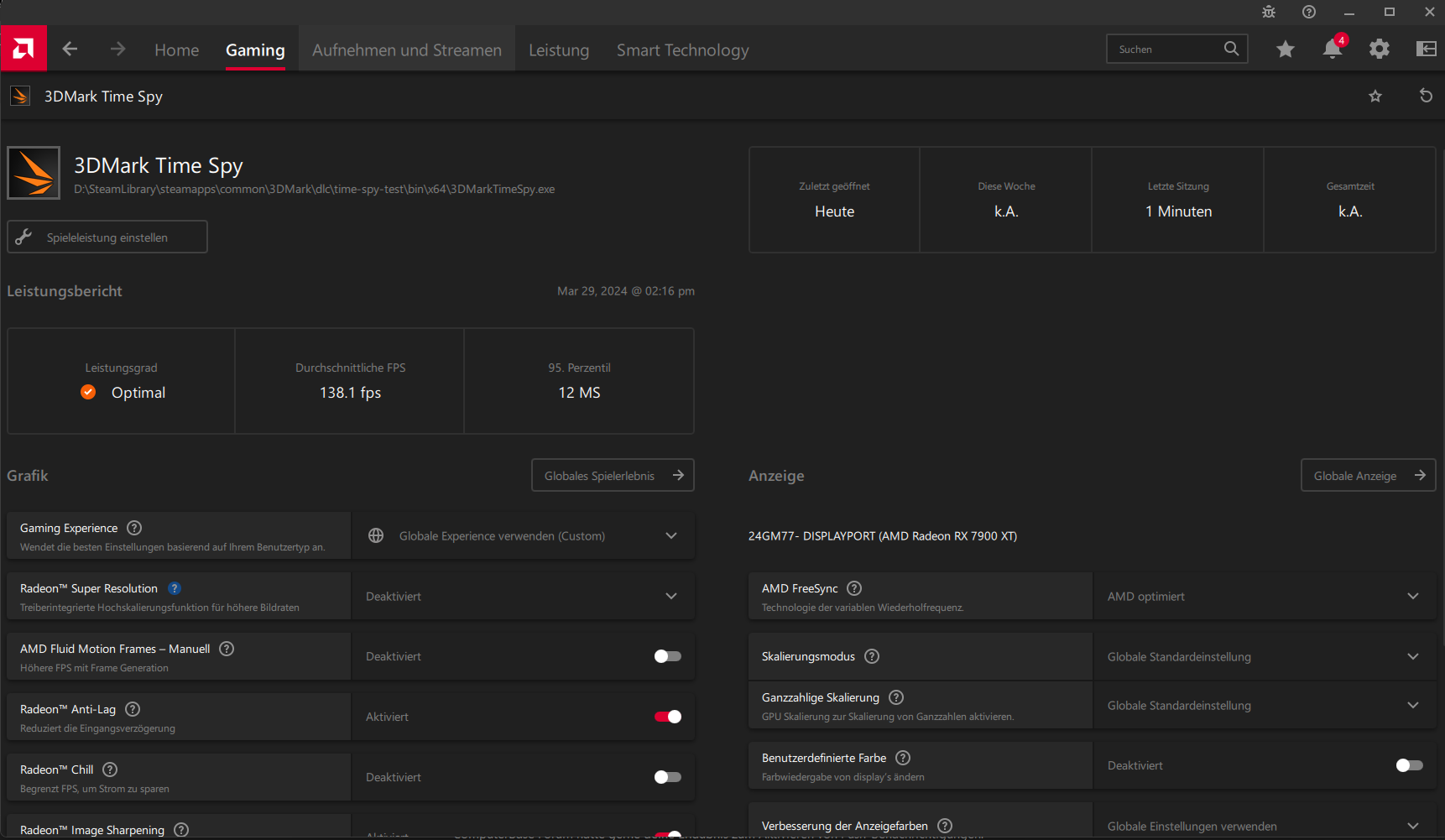
Task: Mark 3DMark Time Spy as favorite
Action: click(1375, 96)
